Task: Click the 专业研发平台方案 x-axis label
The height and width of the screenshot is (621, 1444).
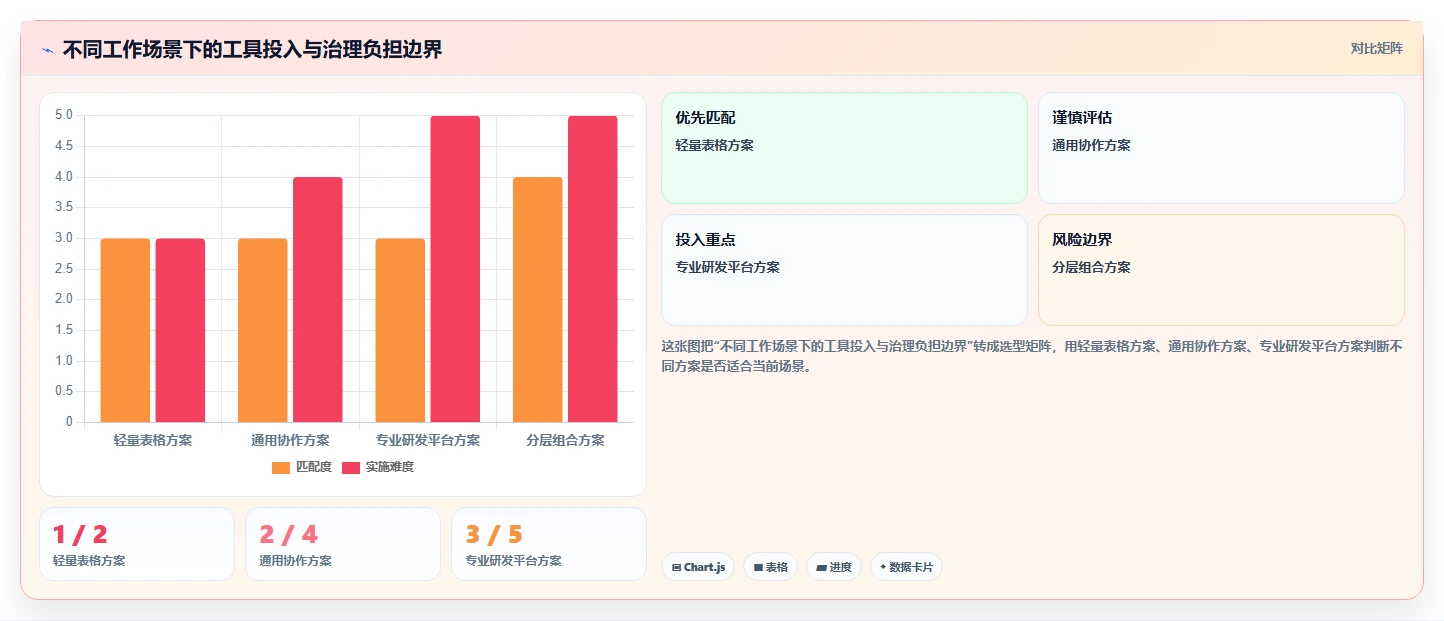Action: click(x=428, y=440)
